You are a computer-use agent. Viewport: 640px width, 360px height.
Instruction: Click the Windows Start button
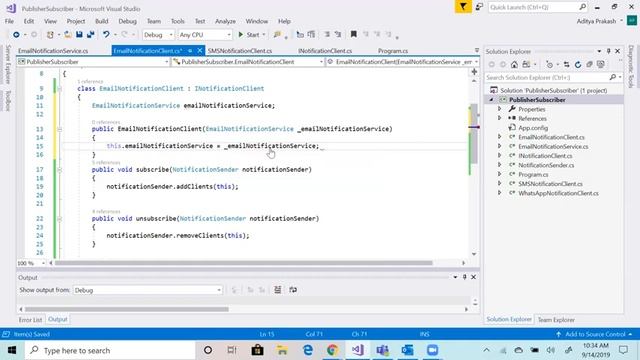12,350
